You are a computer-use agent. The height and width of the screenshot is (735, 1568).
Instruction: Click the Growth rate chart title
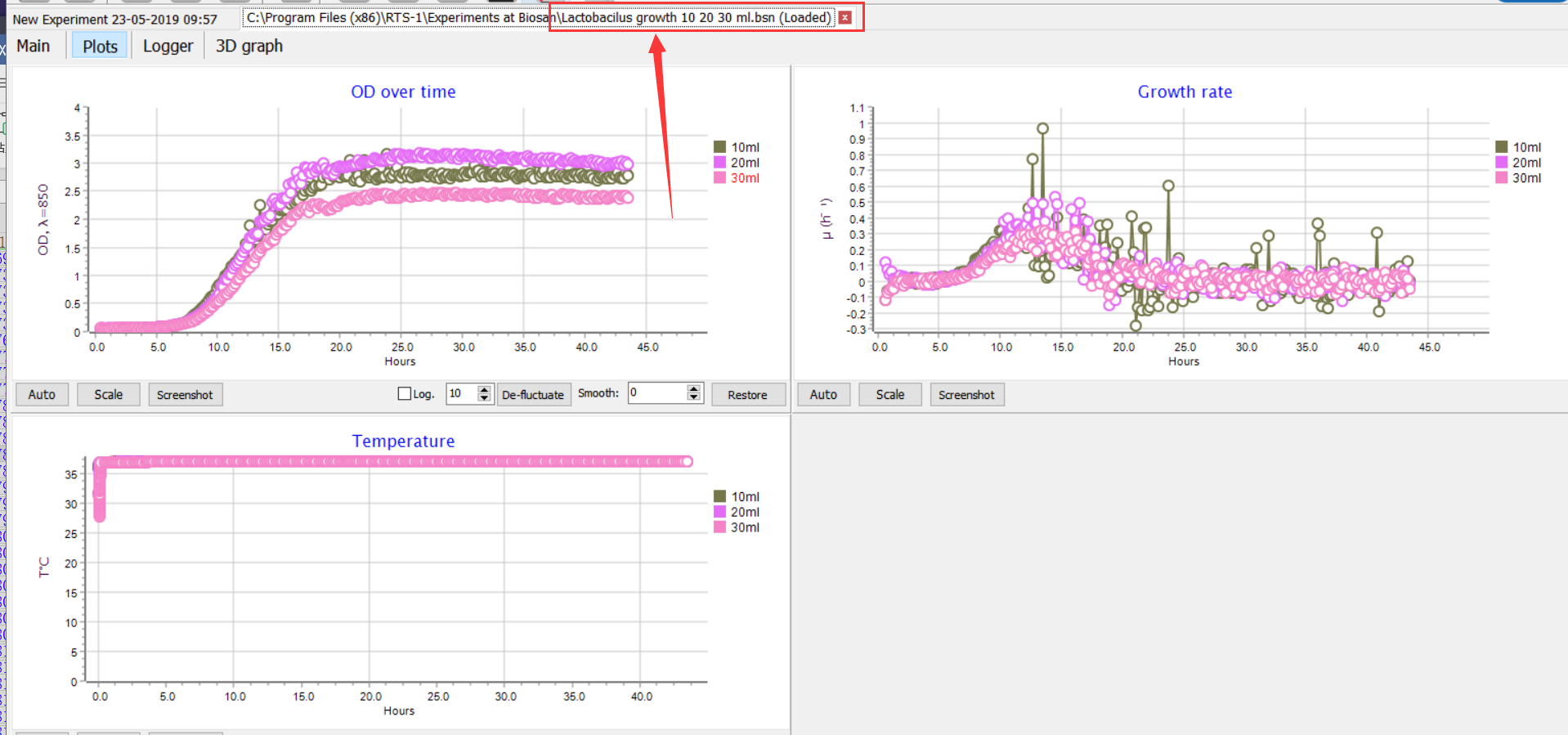click(x=1185, y=92)
